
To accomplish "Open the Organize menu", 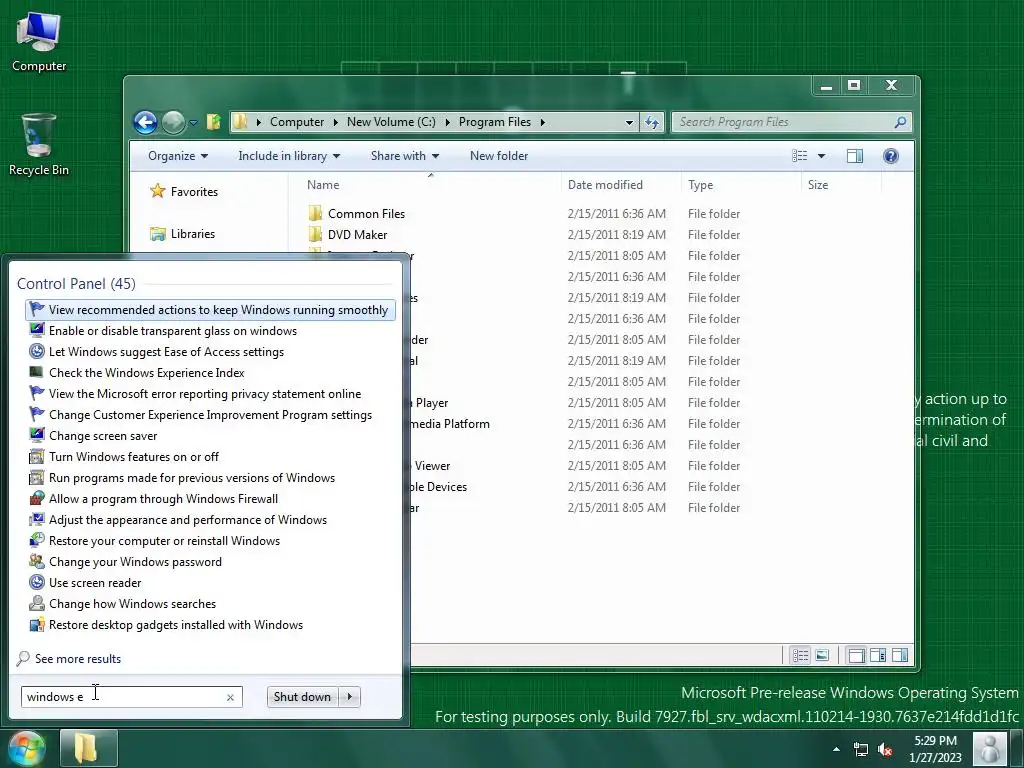I will click(x=178, y=156).
